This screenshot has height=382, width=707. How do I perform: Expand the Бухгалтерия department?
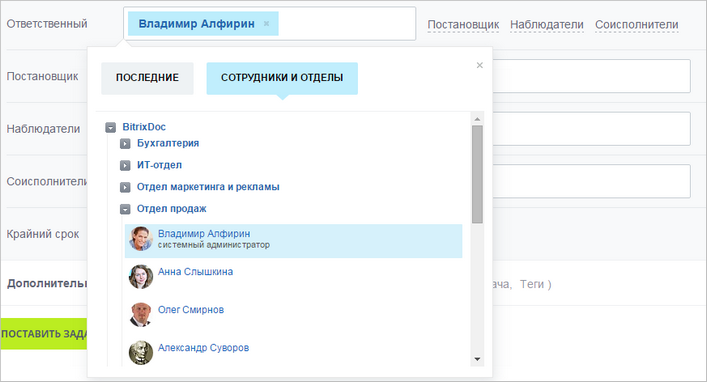tap(125, 144)
